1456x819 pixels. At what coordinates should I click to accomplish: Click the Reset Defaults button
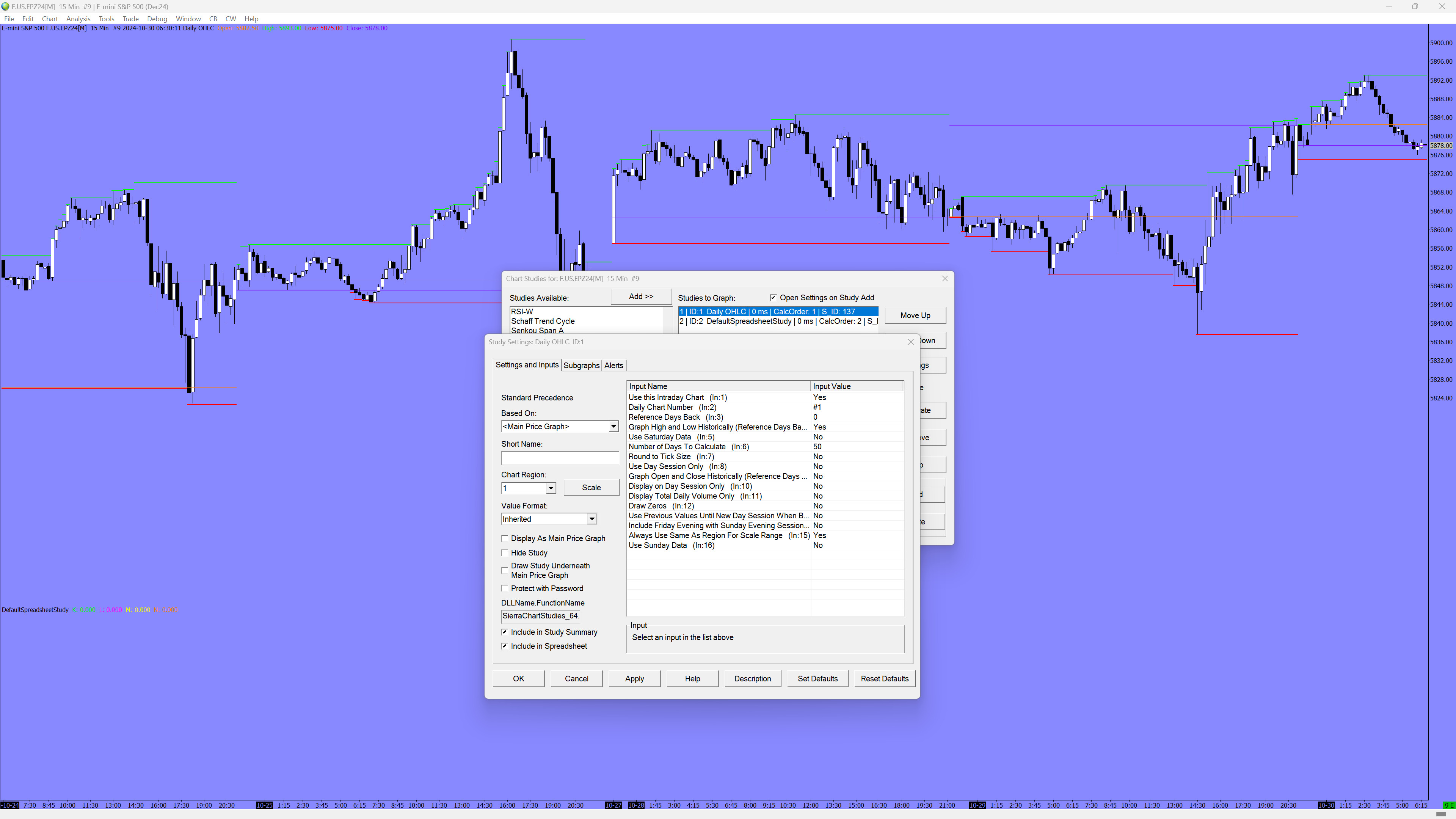click(884, 679)
